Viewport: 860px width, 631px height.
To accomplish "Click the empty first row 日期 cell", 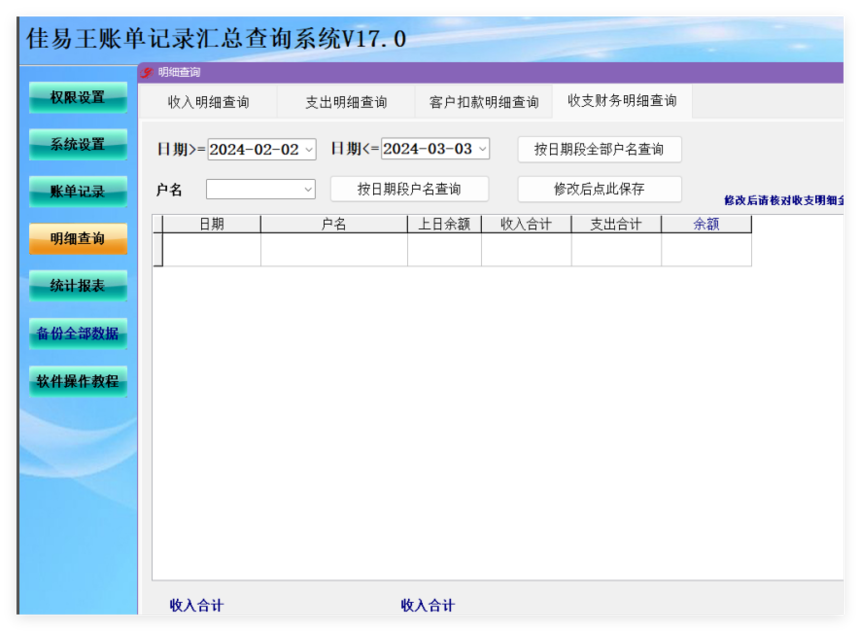I will click(x=212, y=250).
